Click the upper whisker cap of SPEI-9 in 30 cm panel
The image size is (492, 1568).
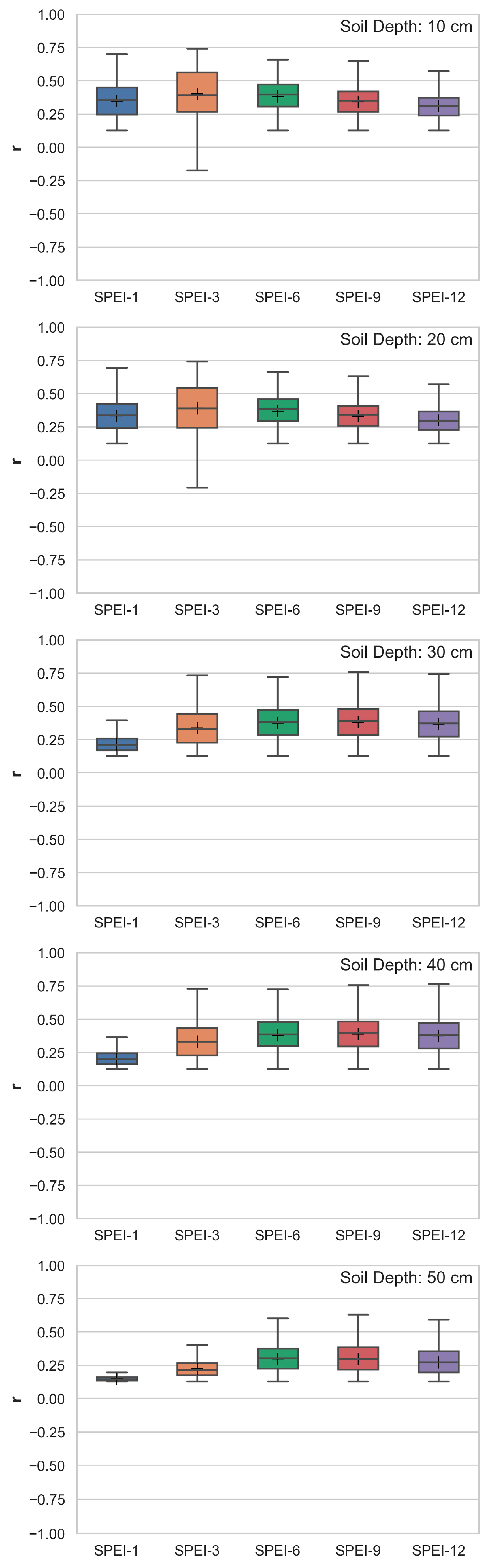358,672
